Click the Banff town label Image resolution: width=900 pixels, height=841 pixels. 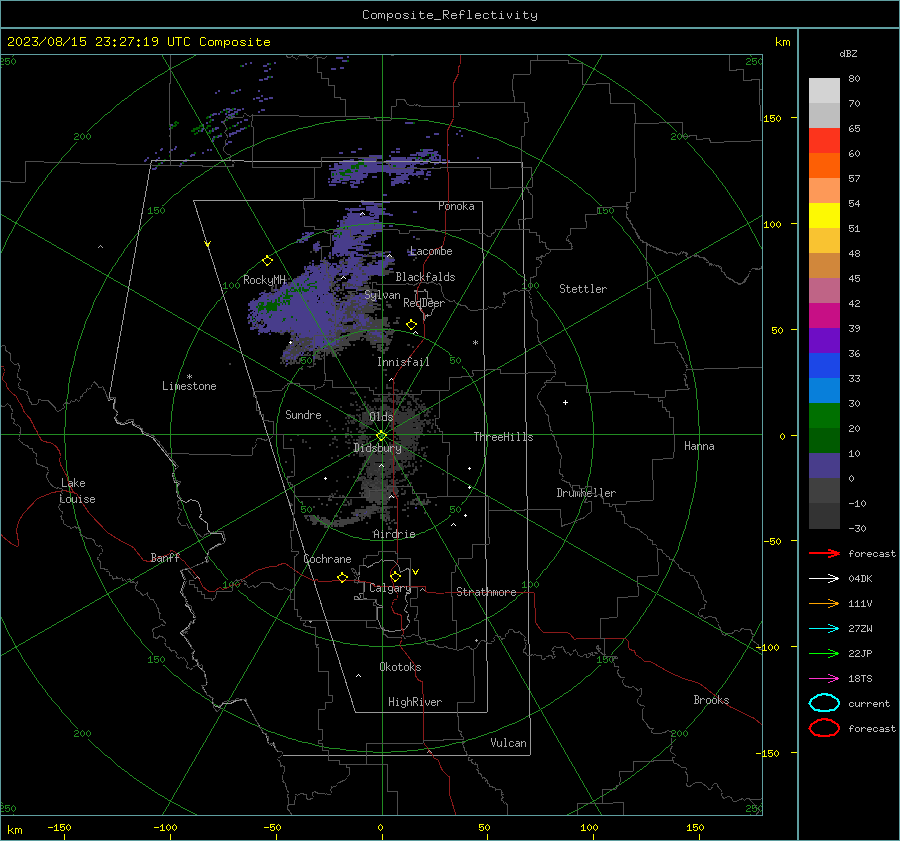pyautogui.click(x=165, y=557)
